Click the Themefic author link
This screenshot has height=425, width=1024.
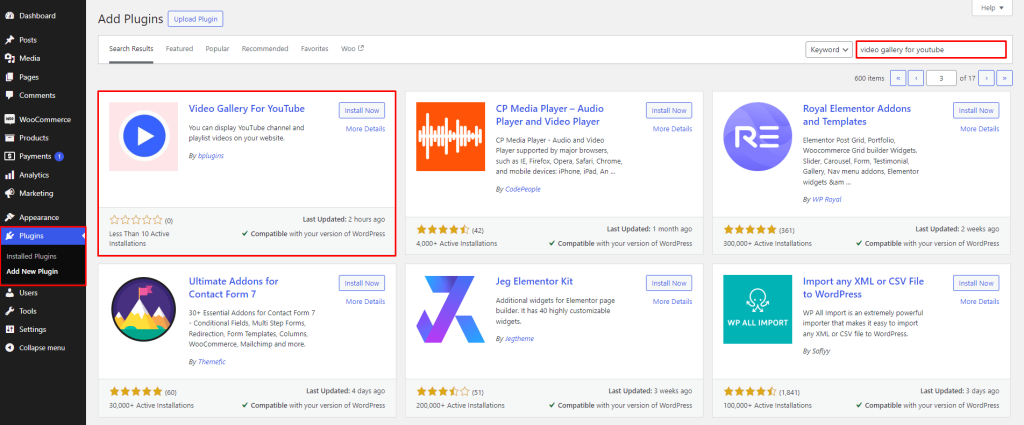coord(212,362)
